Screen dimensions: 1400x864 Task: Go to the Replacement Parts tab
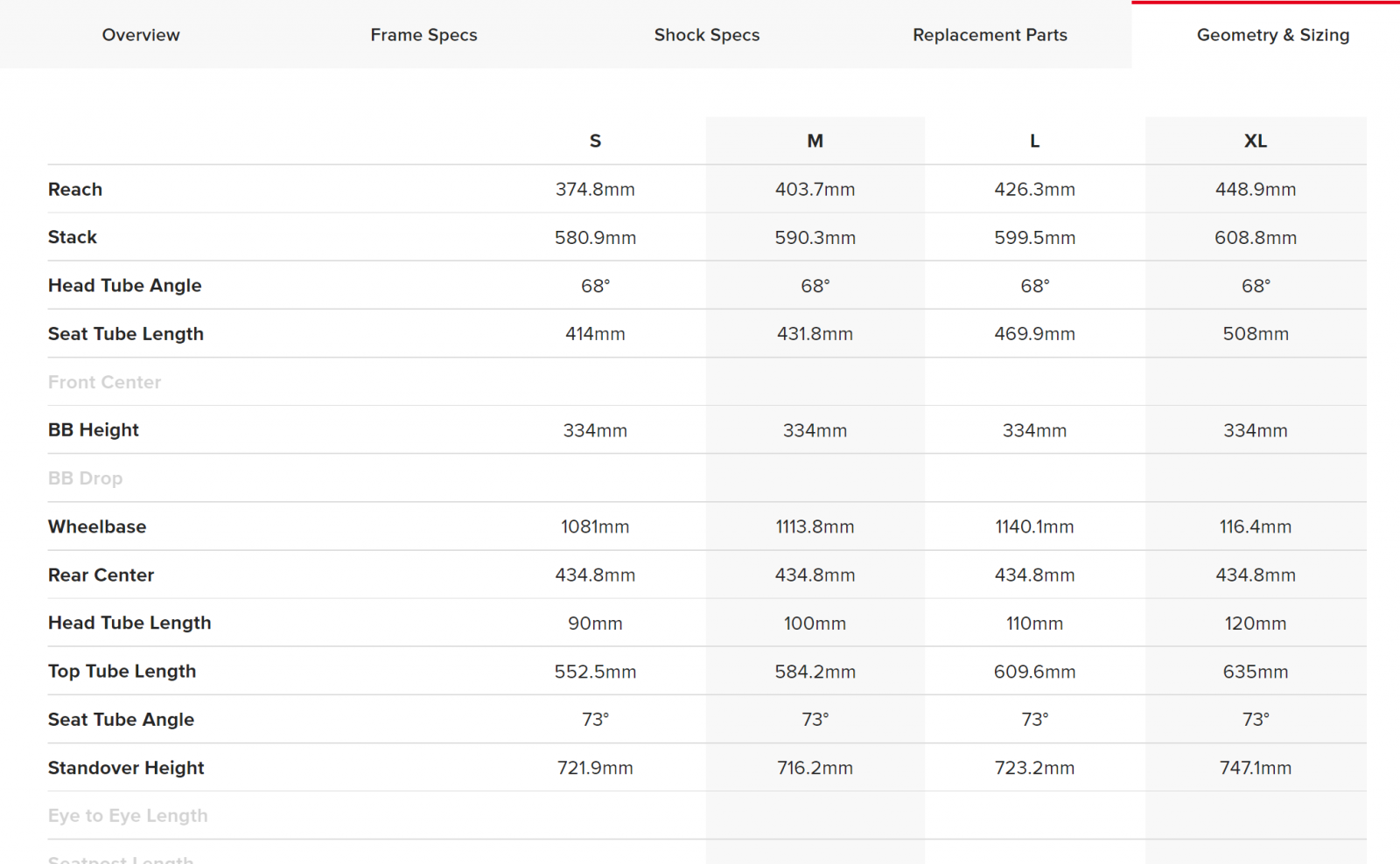990,35
